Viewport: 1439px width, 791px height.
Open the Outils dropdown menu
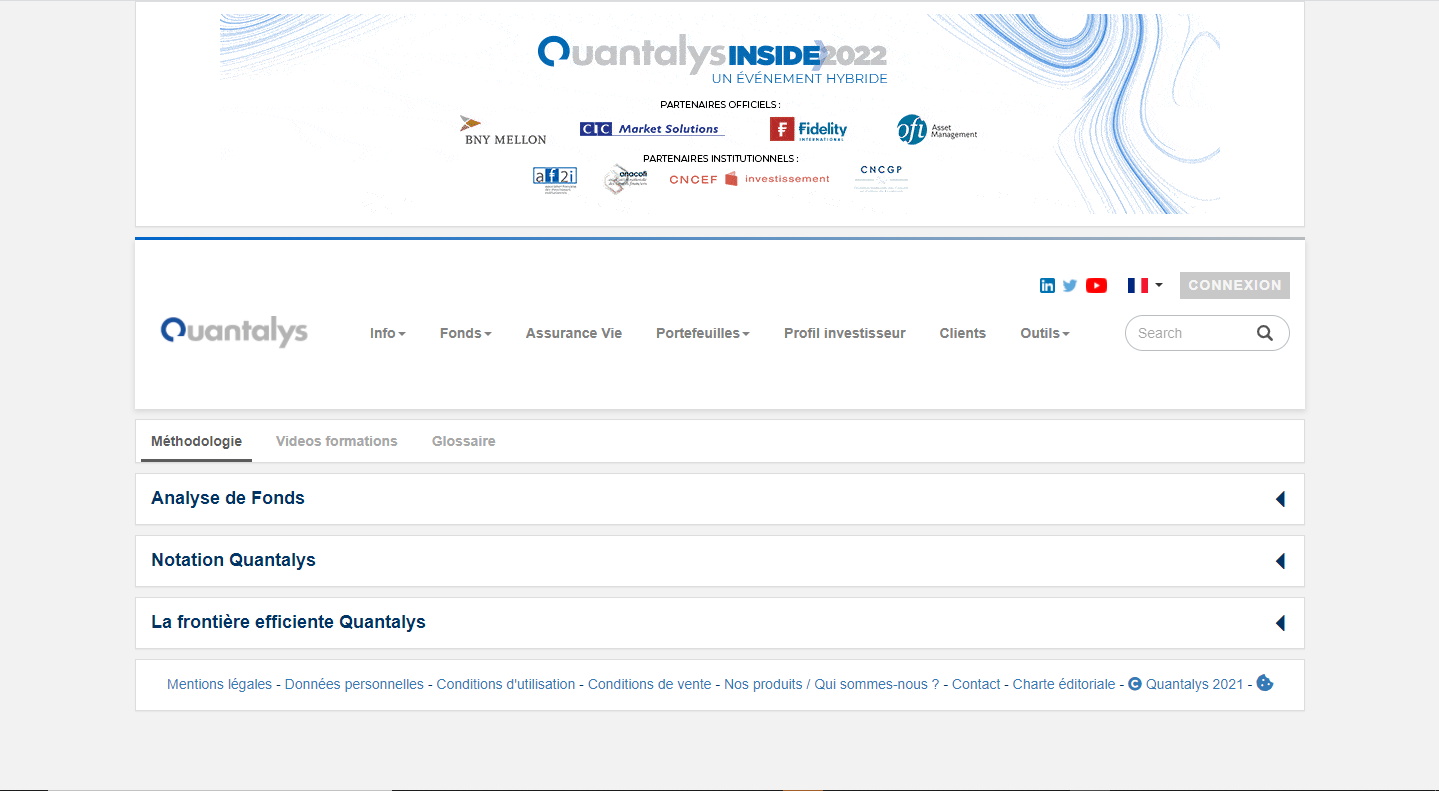coord(1045,333)
